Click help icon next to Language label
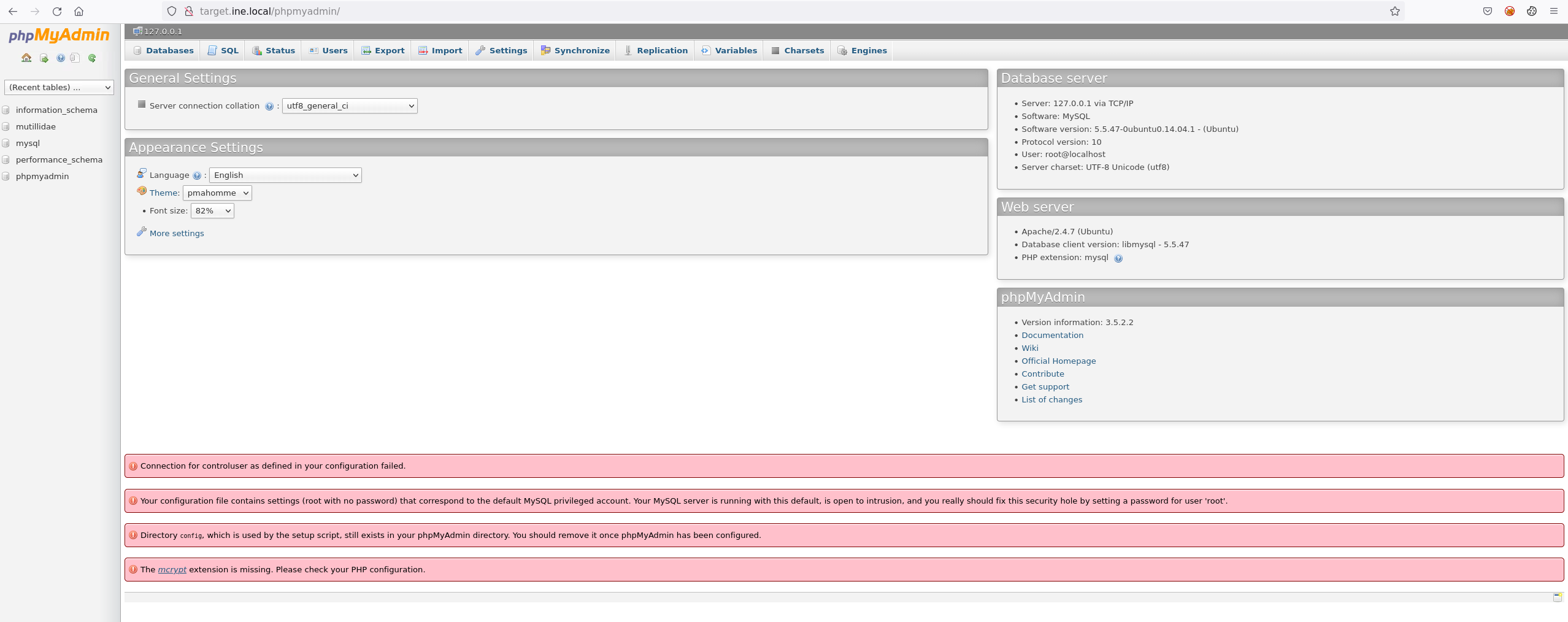Viewport: 1568px width, 622px height. pos(197,175)
